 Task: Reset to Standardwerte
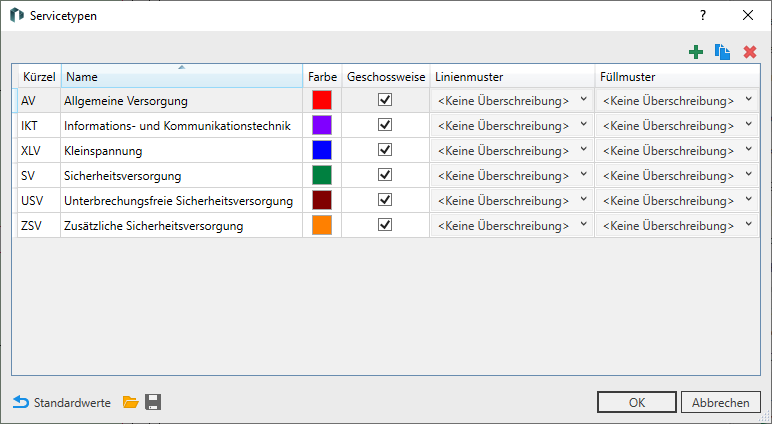[62, 402]
